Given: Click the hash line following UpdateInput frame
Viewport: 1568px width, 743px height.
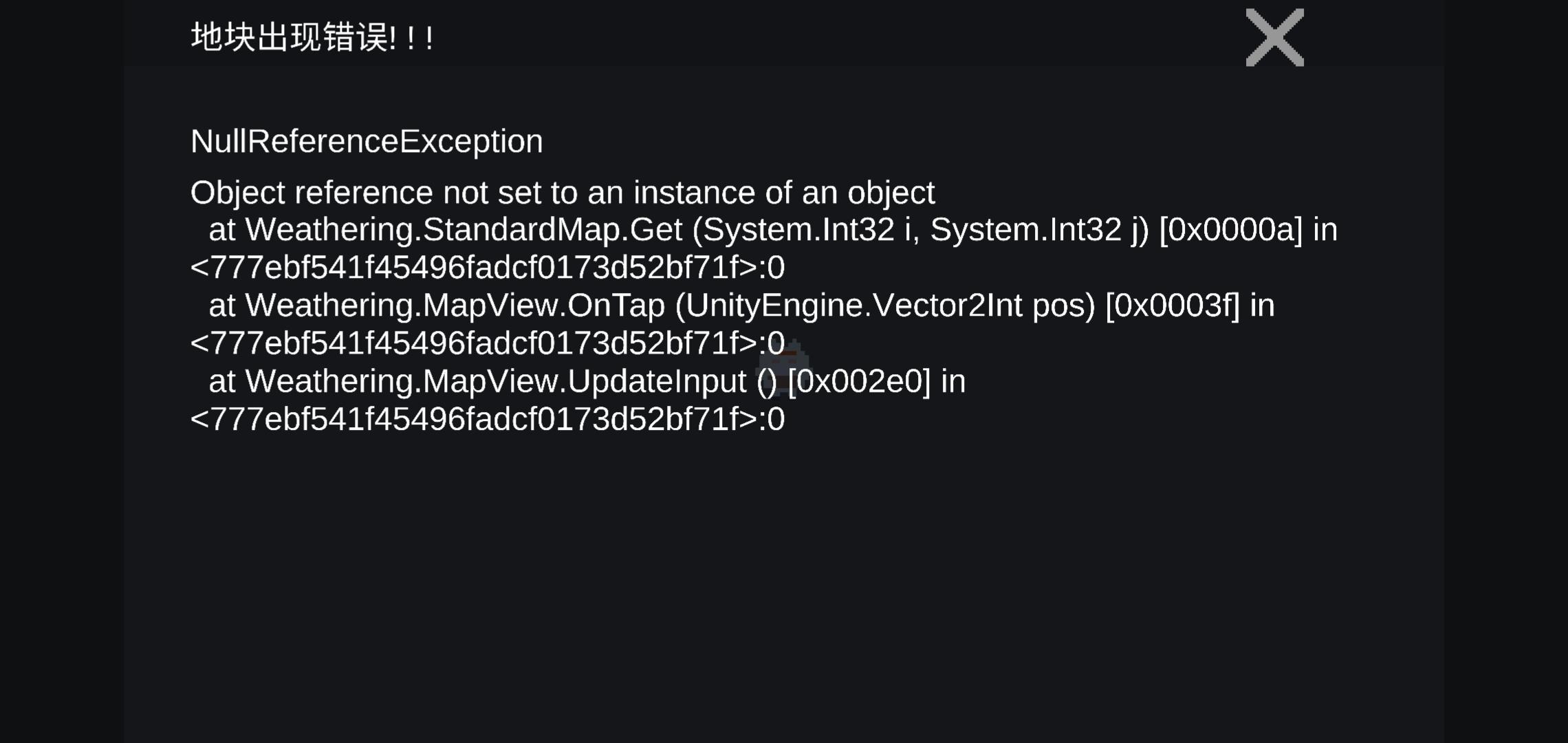Looking at the screenshot, I should [x=488, y=418].
